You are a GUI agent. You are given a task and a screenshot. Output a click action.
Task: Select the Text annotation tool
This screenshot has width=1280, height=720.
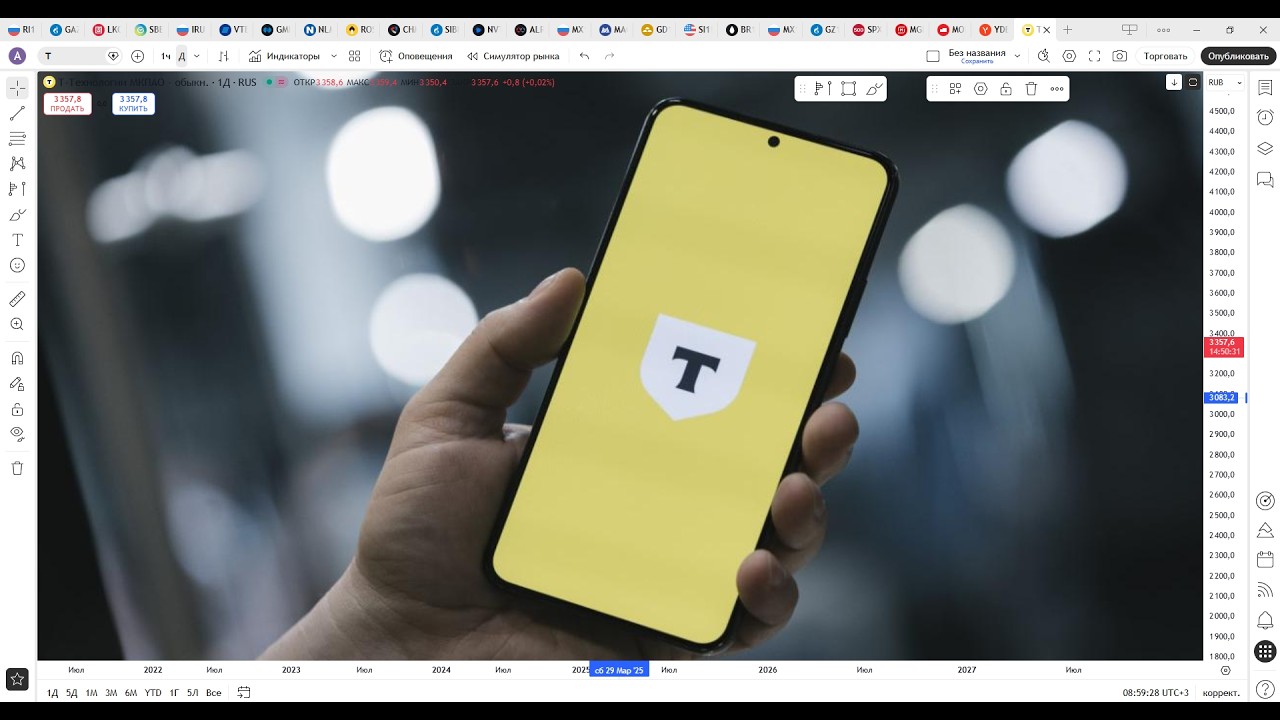tap(17, 240)
